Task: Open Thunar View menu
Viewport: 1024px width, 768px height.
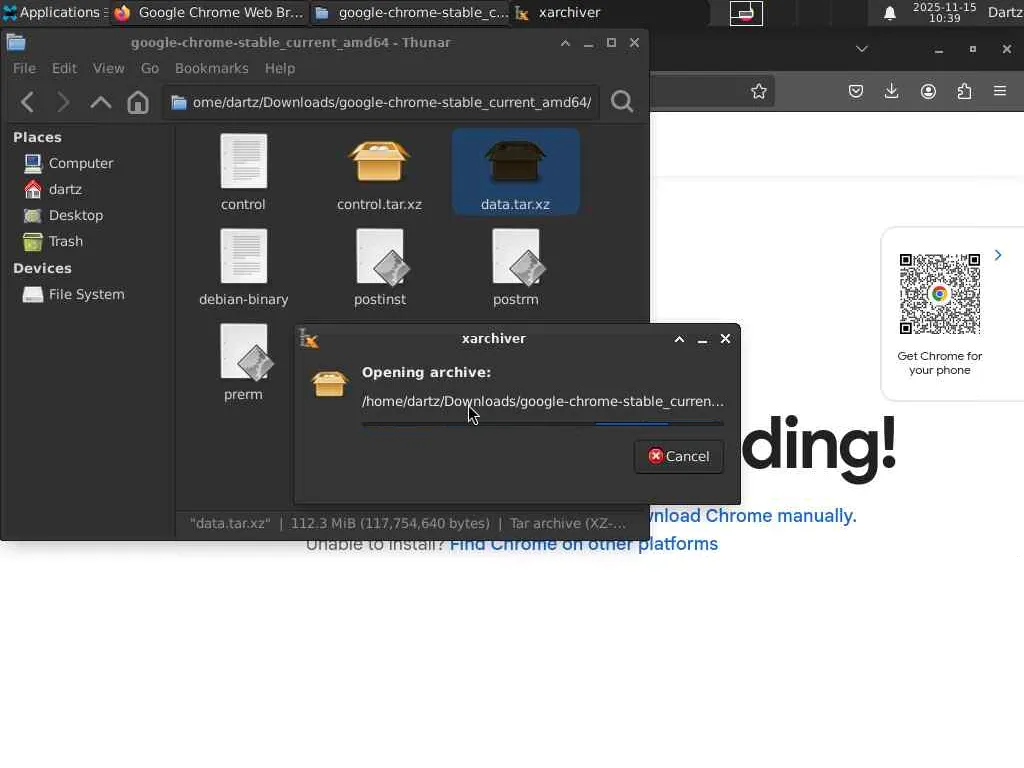Action: [108, 69]
